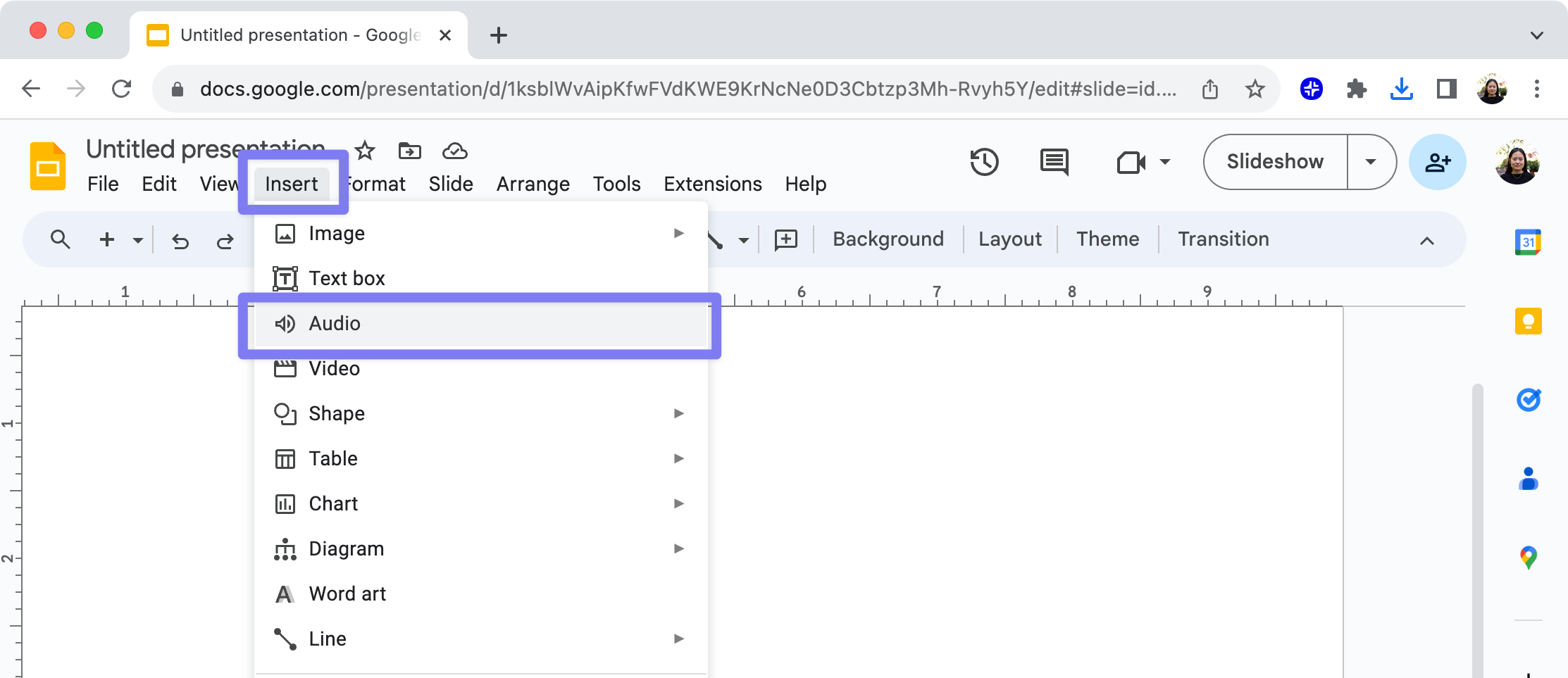The width and height of the screenshot is (1568, 678).
Task: Click browser reload button
Action: (x=121, y=89)
